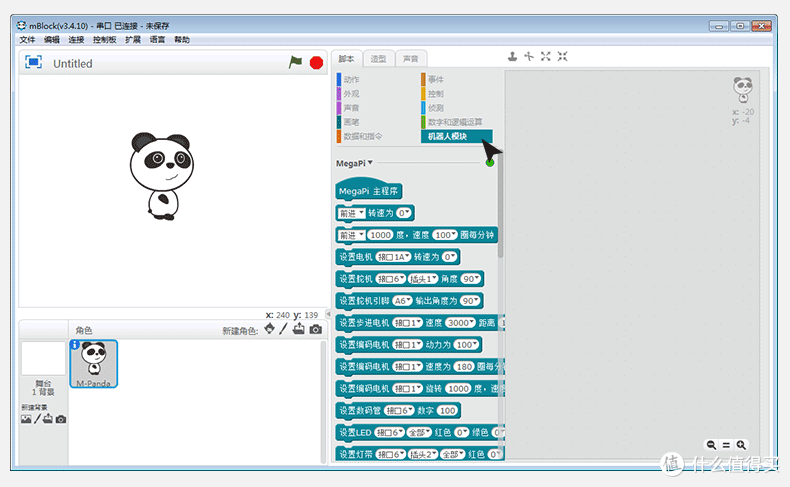This screenshot has height=487, width=790.
Task: Open the A6 pin dropdown in the 设置舵机引脚 block
Action: pyautogui.click(x=402, y=301)
